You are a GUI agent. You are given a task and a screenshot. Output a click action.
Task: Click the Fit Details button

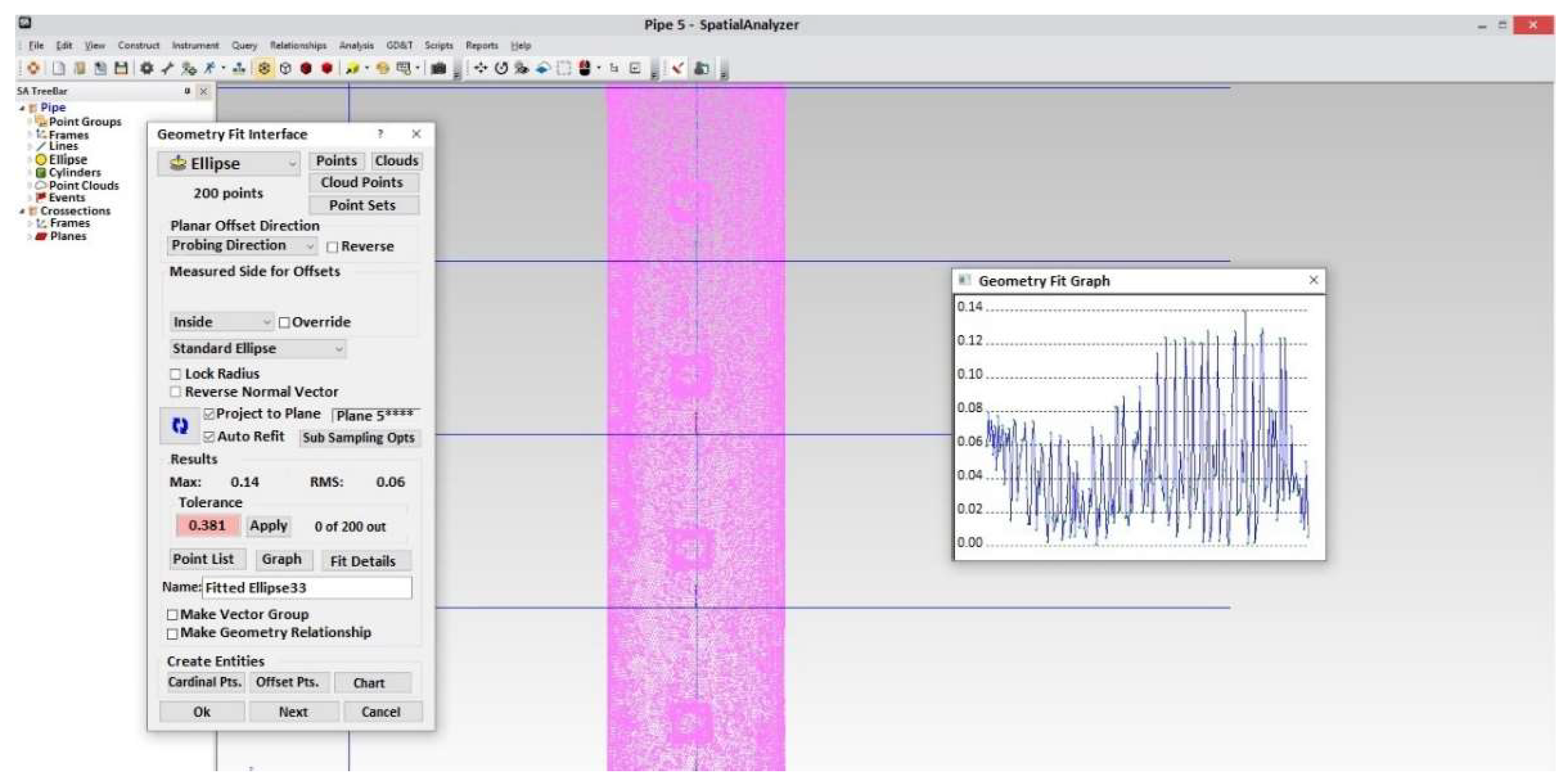click(363, 561)
